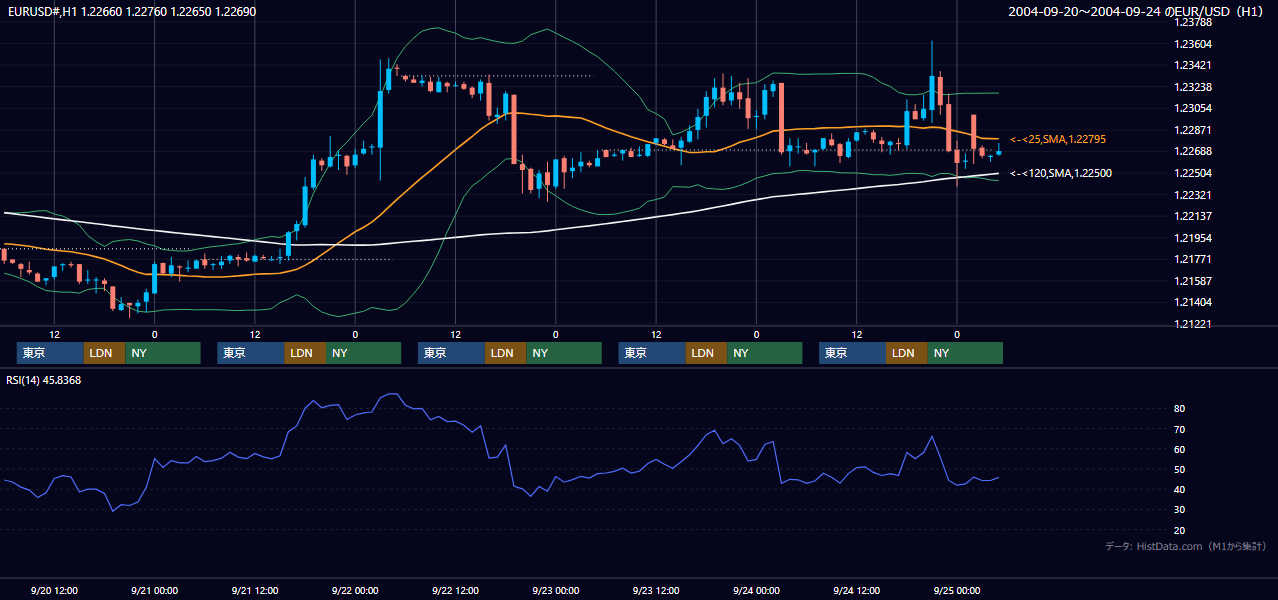The image size is (1278, 600).
Task: Click the 9/21 12:00 date label
Action: [254, 590]
